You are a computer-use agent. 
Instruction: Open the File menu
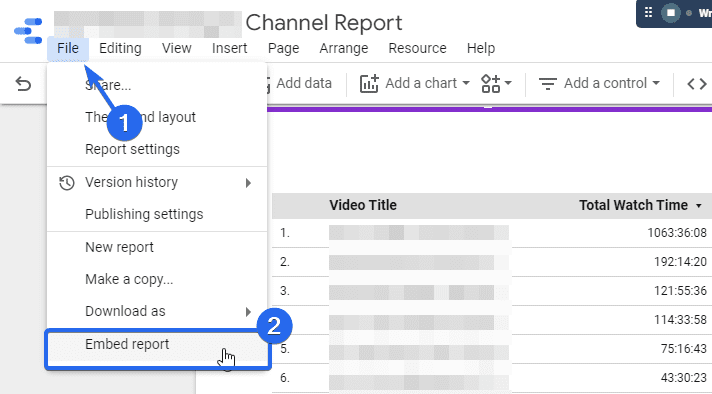pos(68,48)
